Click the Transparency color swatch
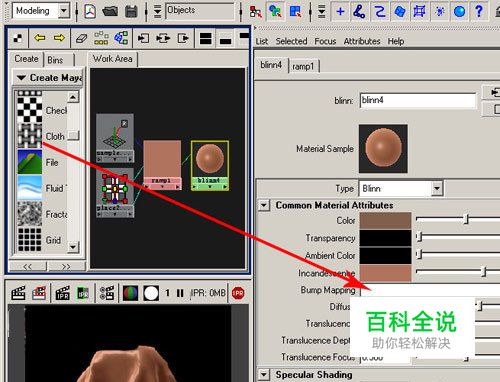Image resolution: width=500 pixels, height=382 pixels. click(x=385, y=238)
